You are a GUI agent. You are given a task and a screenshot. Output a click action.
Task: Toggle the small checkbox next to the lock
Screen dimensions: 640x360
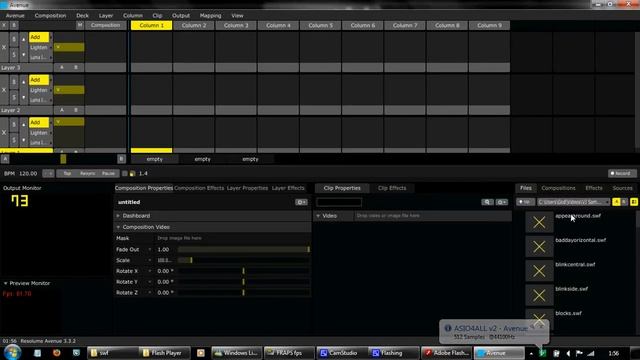pos(125,173)
